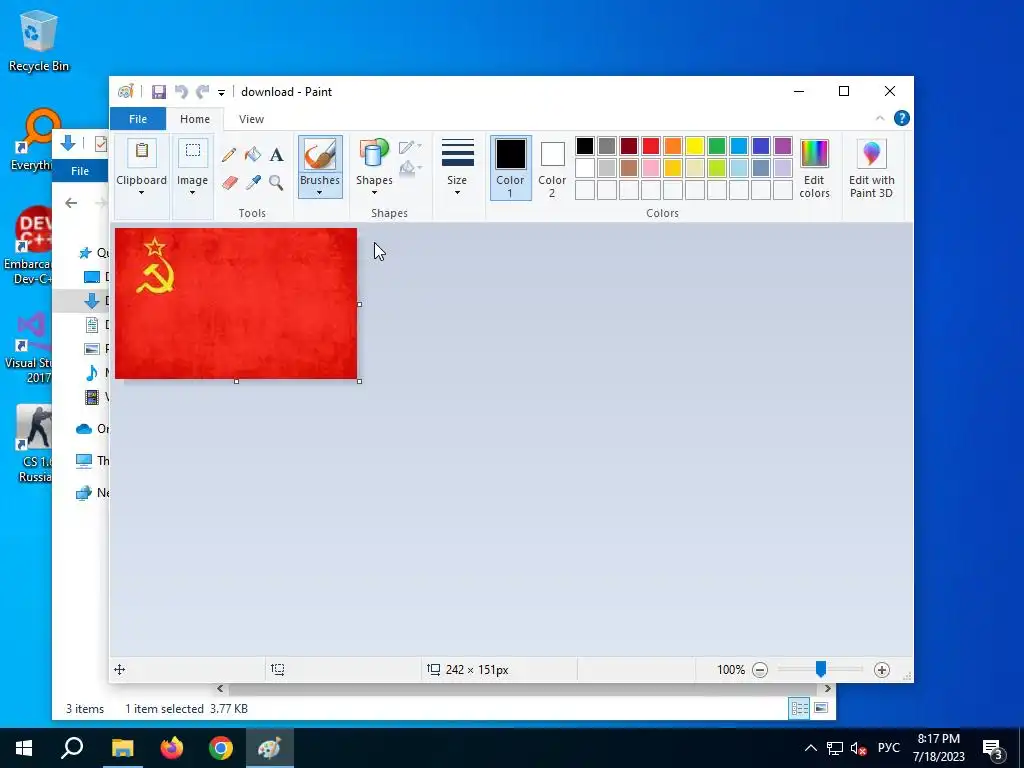The image size is (1024, 768).
Task: Open the clock showing 8:17 PM
Action: 938,748
